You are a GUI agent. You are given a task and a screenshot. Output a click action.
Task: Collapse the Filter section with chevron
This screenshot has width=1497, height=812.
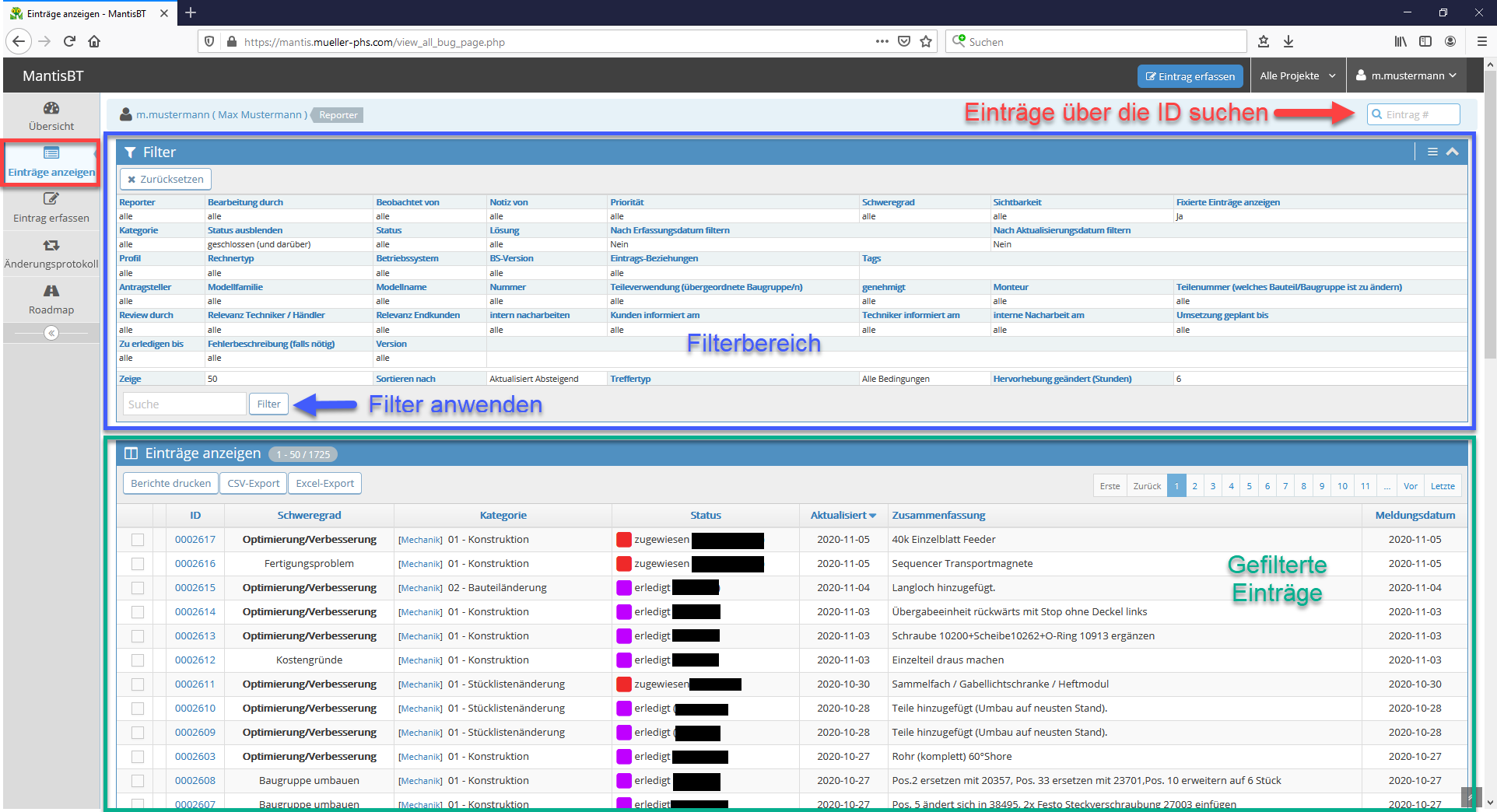click(x=1452, y=152)
